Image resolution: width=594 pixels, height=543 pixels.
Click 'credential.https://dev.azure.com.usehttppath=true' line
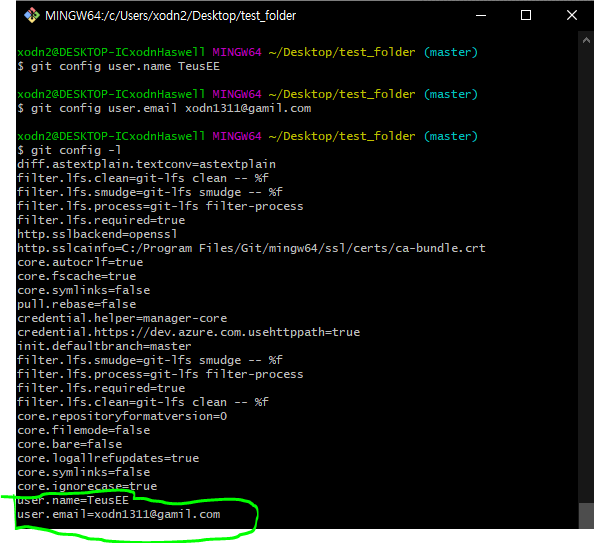(189, 332)
